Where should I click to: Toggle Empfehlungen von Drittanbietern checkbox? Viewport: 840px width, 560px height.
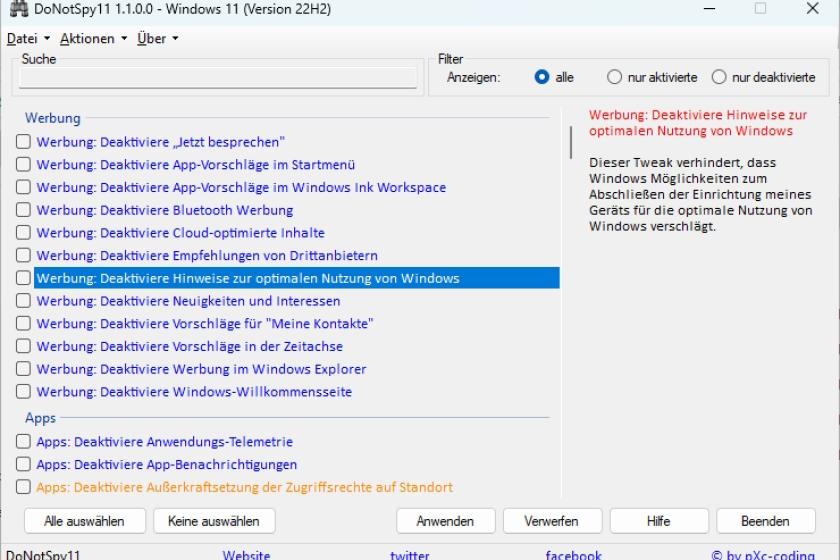(23, 255)
